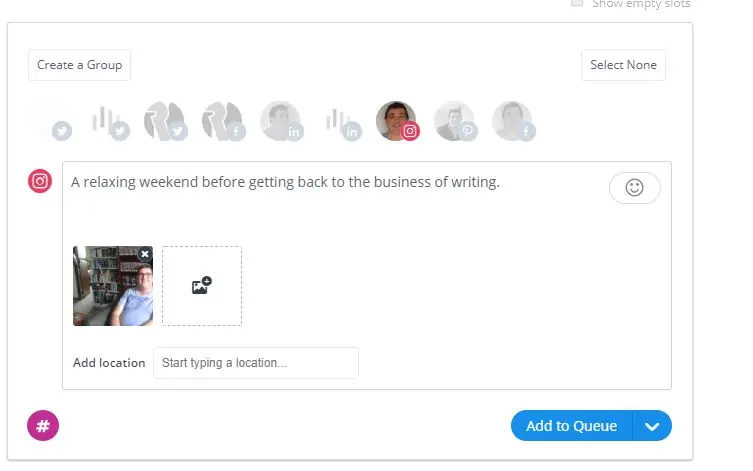Toggle the first faded Twitter profile
The height and width of the screenshot is (471, 753).
click(x=49, y=121)
